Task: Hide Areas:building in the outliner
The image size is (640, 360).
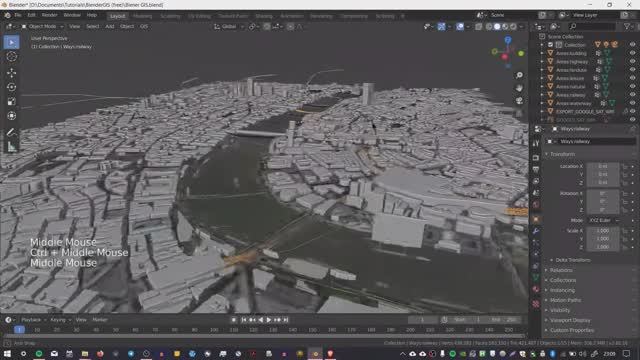Action: point(632,53)
